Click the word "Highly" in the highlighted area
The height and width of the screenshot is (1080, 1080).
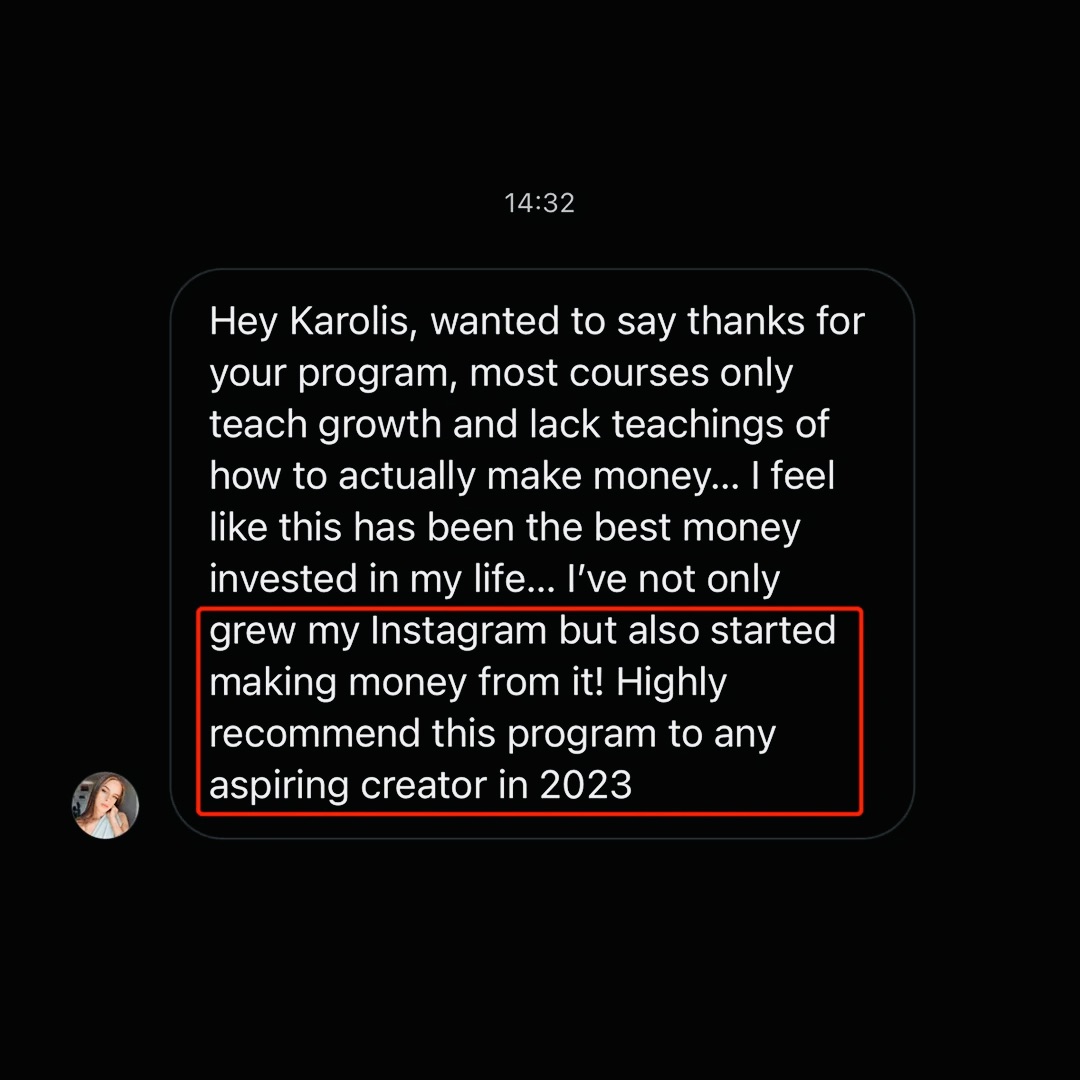pyautogui.click(x=672, y=683)
